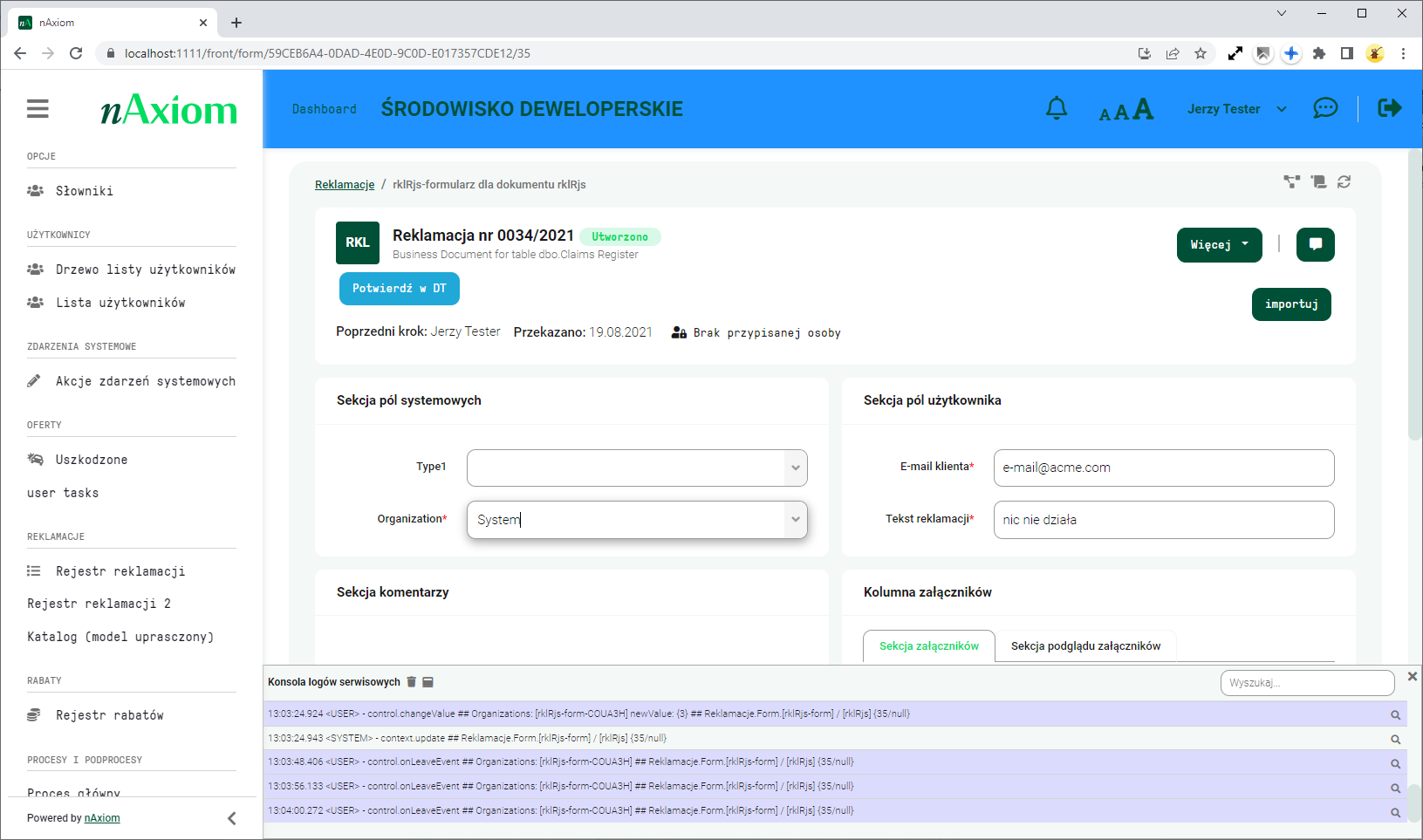Open the Organization dropdown arrow
The height and width of the screenshot is (840, 1423).
(795, 519)
